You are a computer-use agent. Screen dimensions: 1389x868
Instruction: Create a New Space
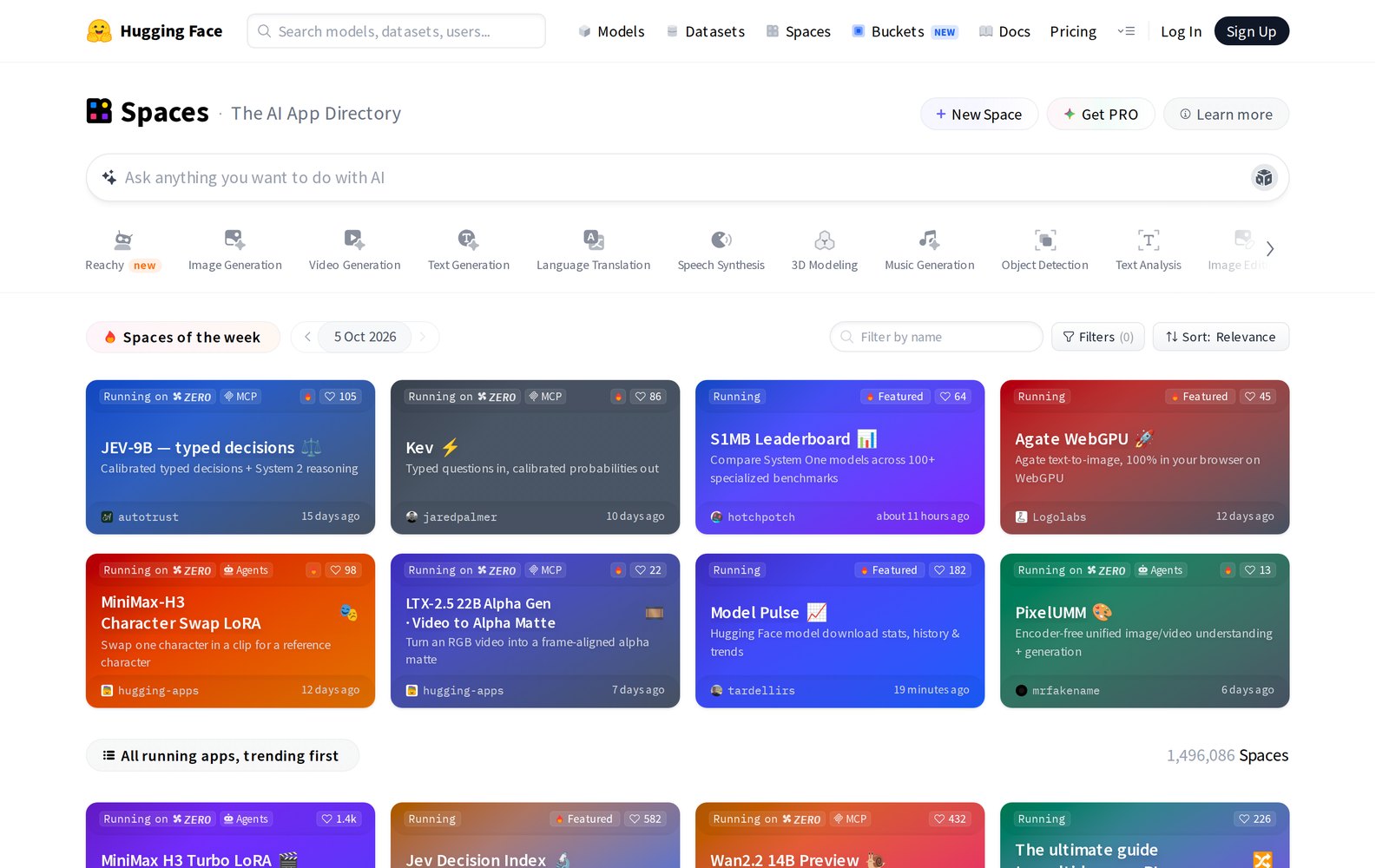(x=978, y=114)
